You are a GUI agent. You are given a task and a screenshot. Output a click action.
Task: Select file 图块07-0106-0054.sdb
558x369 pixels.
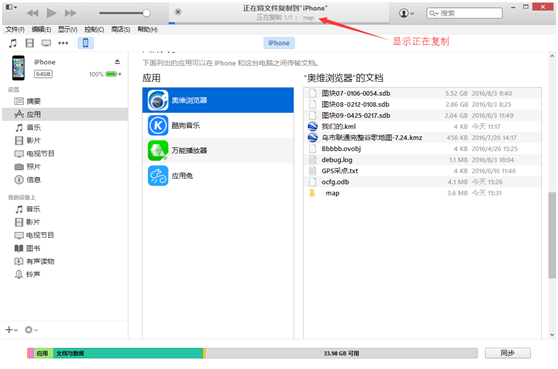pos(422,93)
